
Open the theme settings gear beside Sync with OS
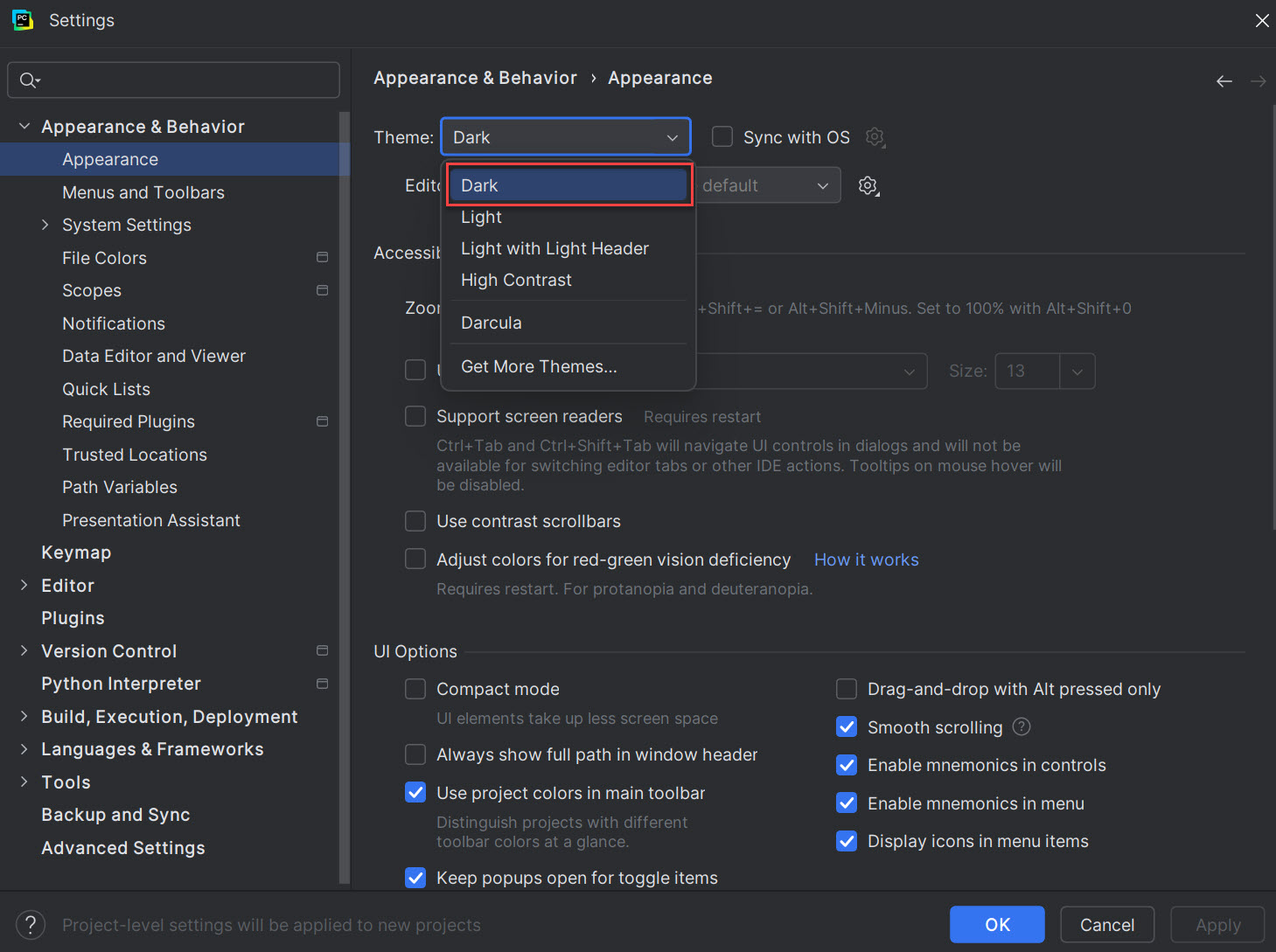[875, 136]
